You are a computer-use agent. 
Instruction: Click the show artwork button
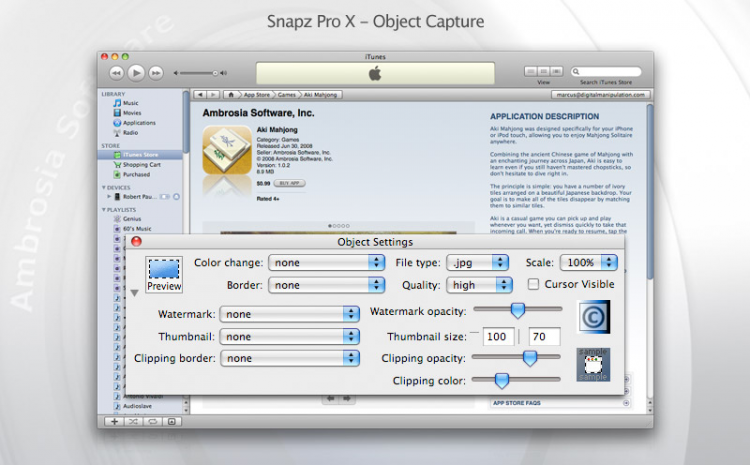(x=172, y=421)
